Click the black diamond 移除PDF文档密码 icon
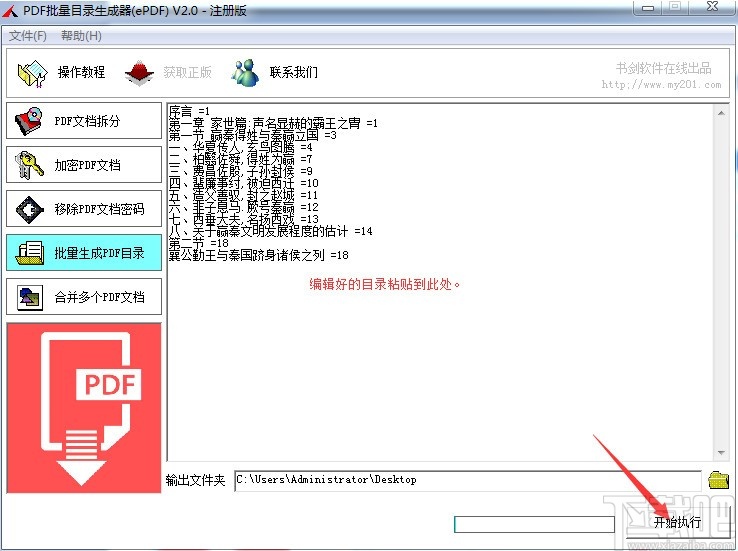 click(30, 209)
